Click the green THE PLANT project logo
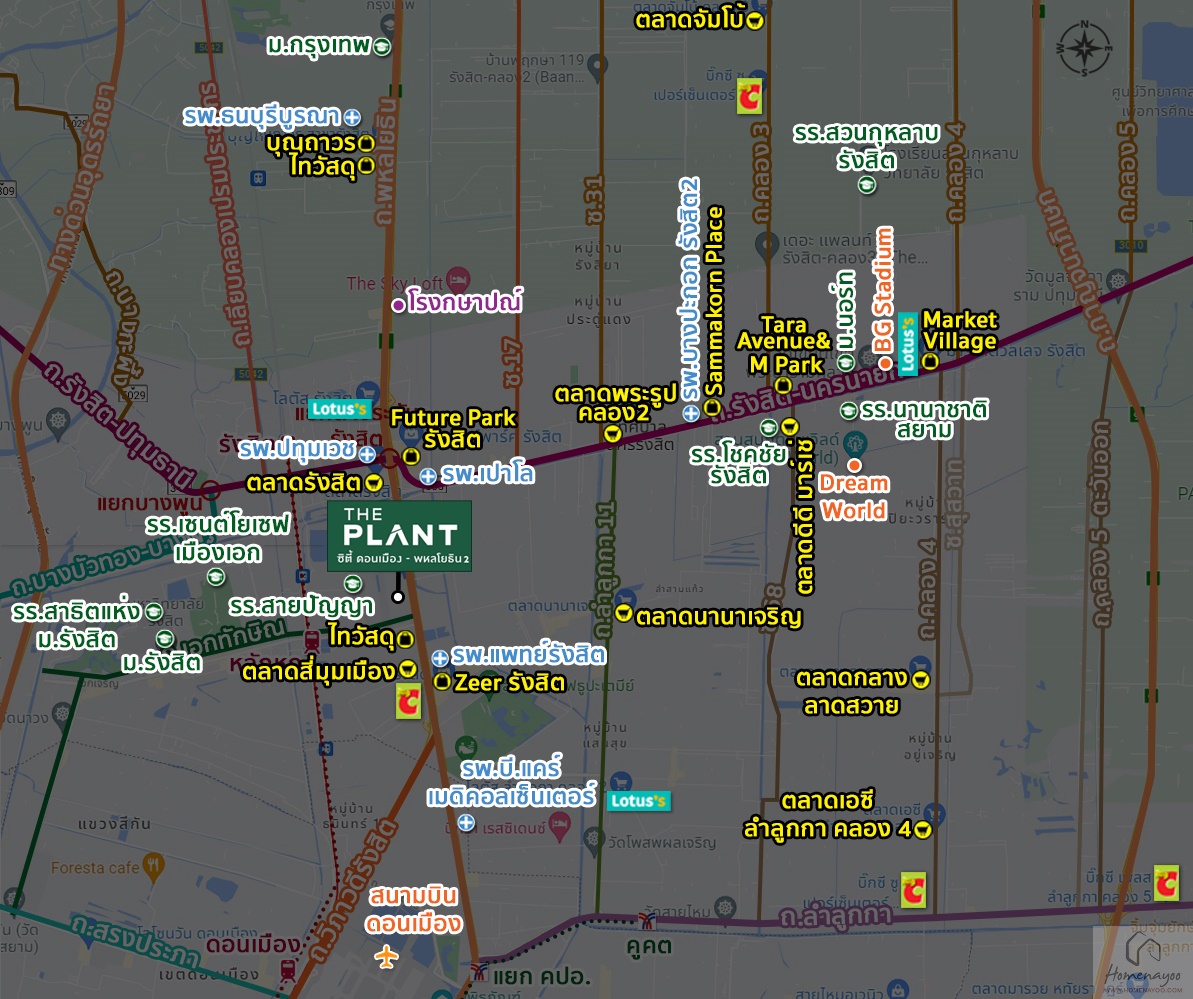 (x=399, y=536)
